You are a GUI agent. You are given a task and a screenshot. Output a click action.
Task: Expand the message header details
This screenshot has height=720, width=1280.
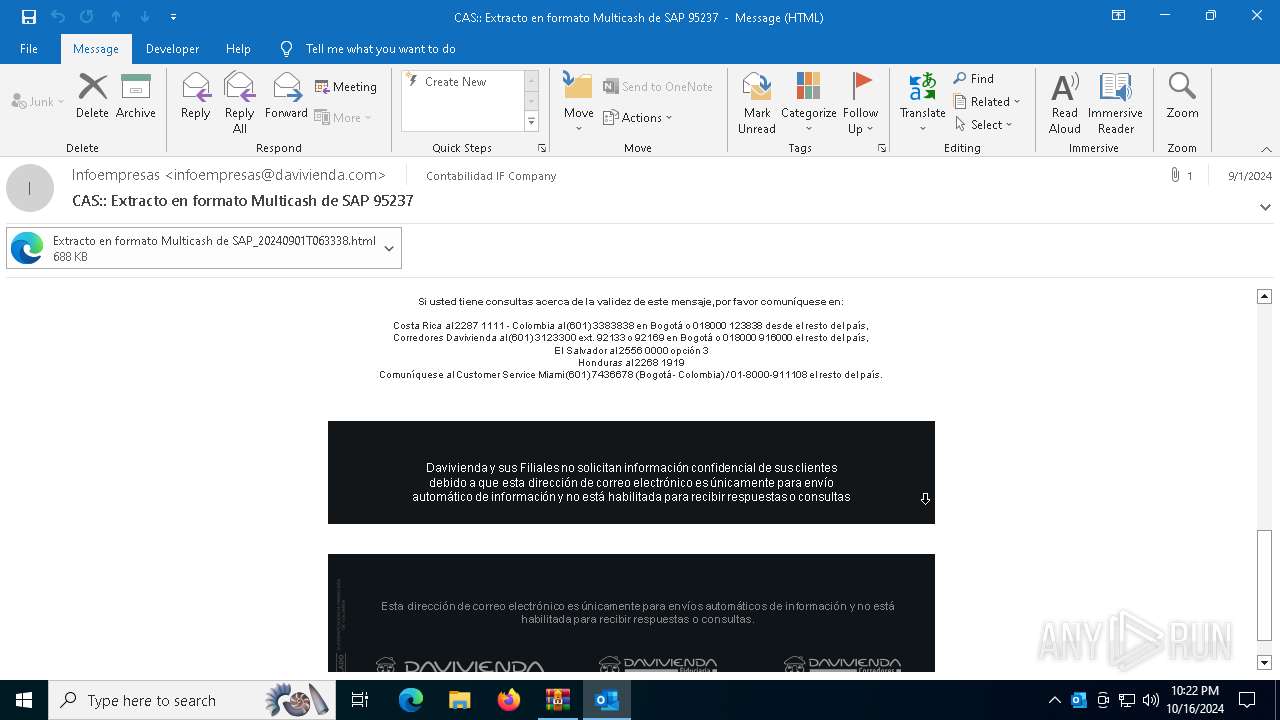pyautogui.click(x=1265, y=207)
